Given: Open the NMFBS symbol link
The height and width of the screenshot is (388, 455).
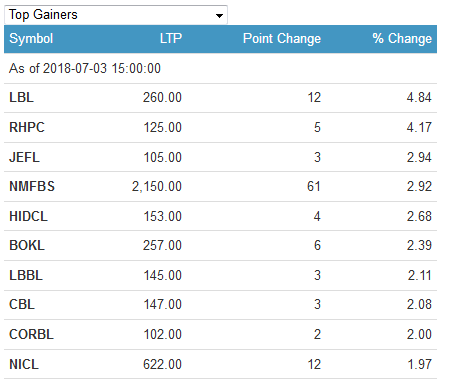Looking at the screenshot, I should click(x=32, y=186).
